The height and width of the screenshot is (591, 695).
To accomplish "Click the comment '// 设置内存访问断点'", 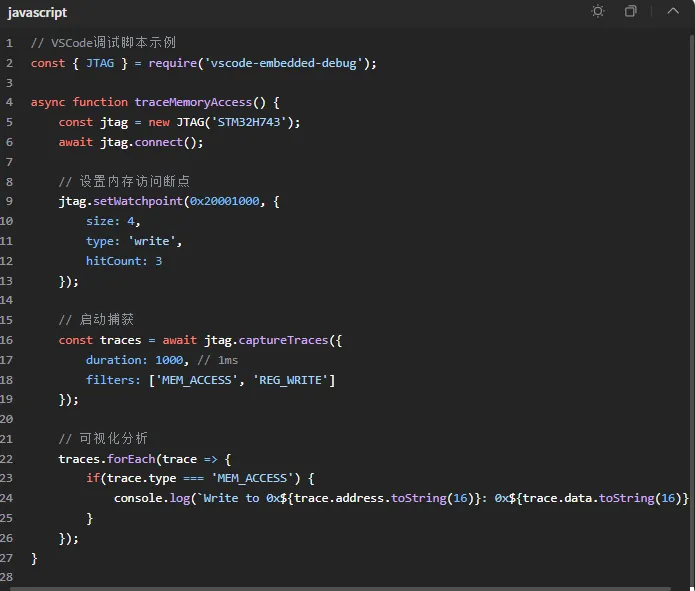I will point(125,181).
